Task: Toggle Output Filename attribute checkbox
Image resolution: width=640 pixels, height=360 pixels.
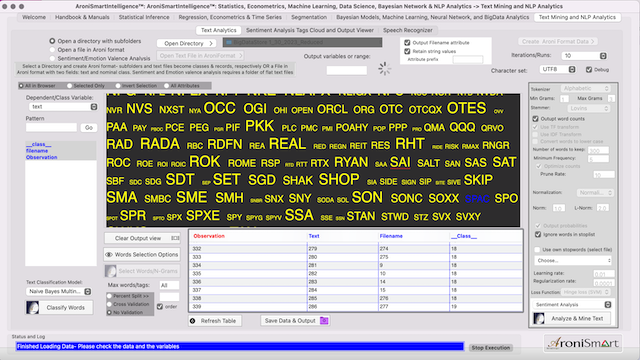Action: 407,42
